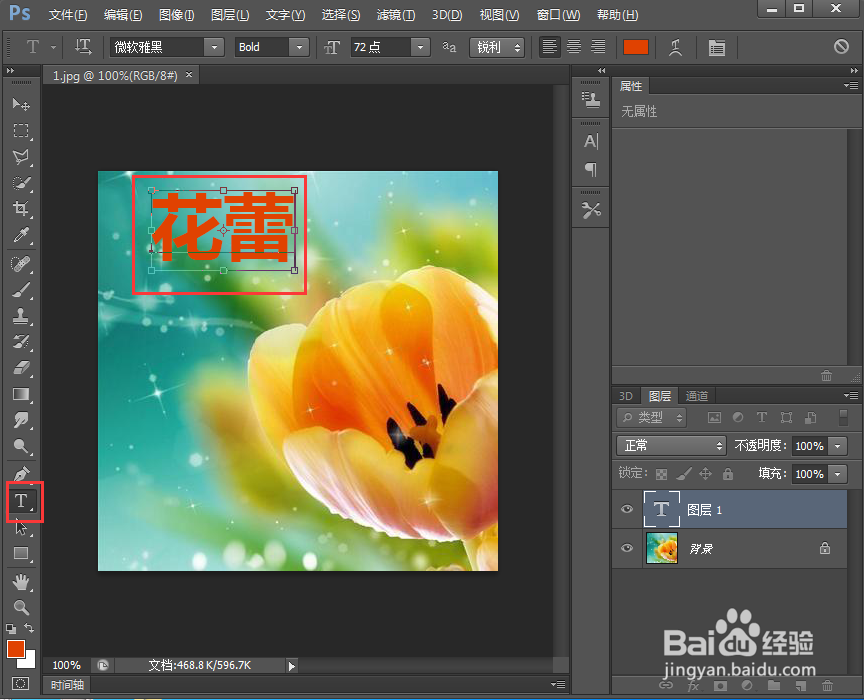Viewport: 864px width, 700px height.
Task: Open the font family dropdown 微软雅黑
Action: click(x=214, y=47)
